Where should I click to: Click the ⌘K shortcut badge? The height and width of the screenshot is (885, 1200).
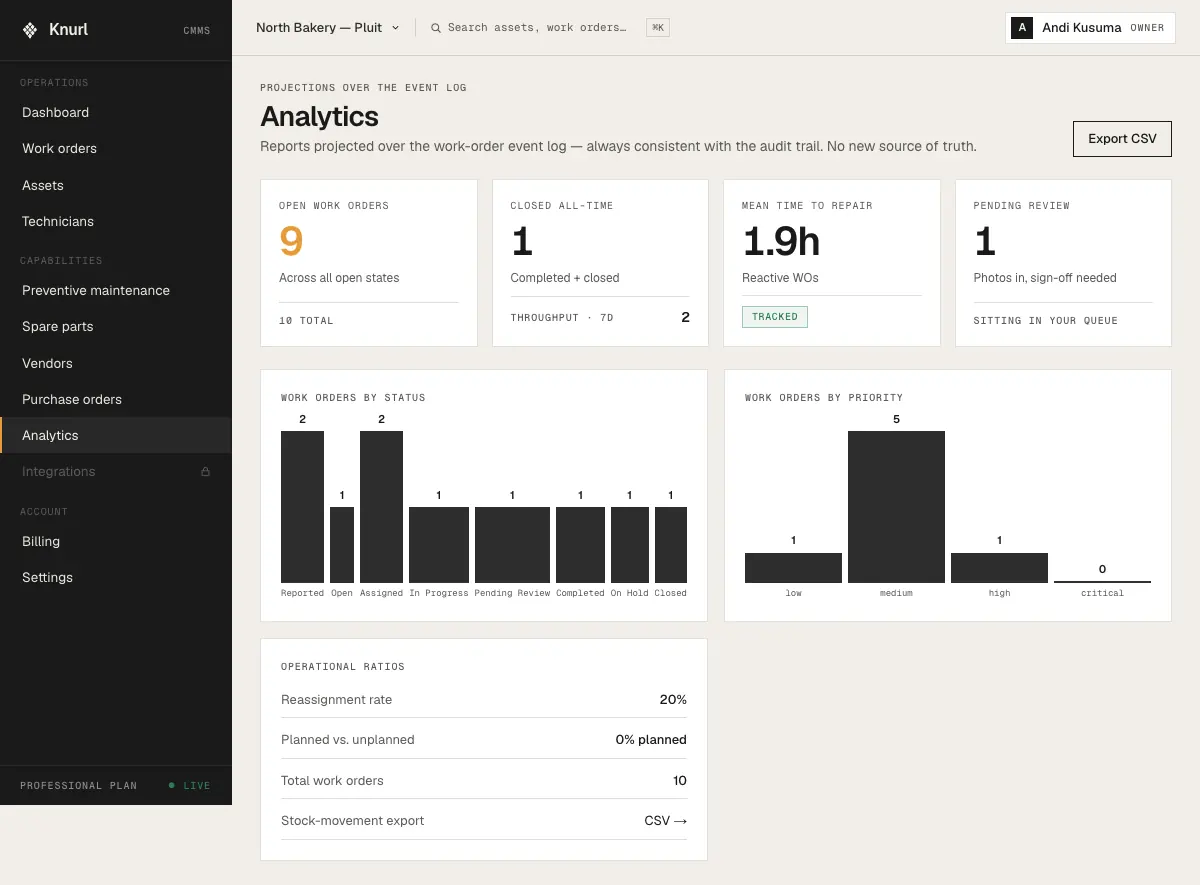point(658,28)
